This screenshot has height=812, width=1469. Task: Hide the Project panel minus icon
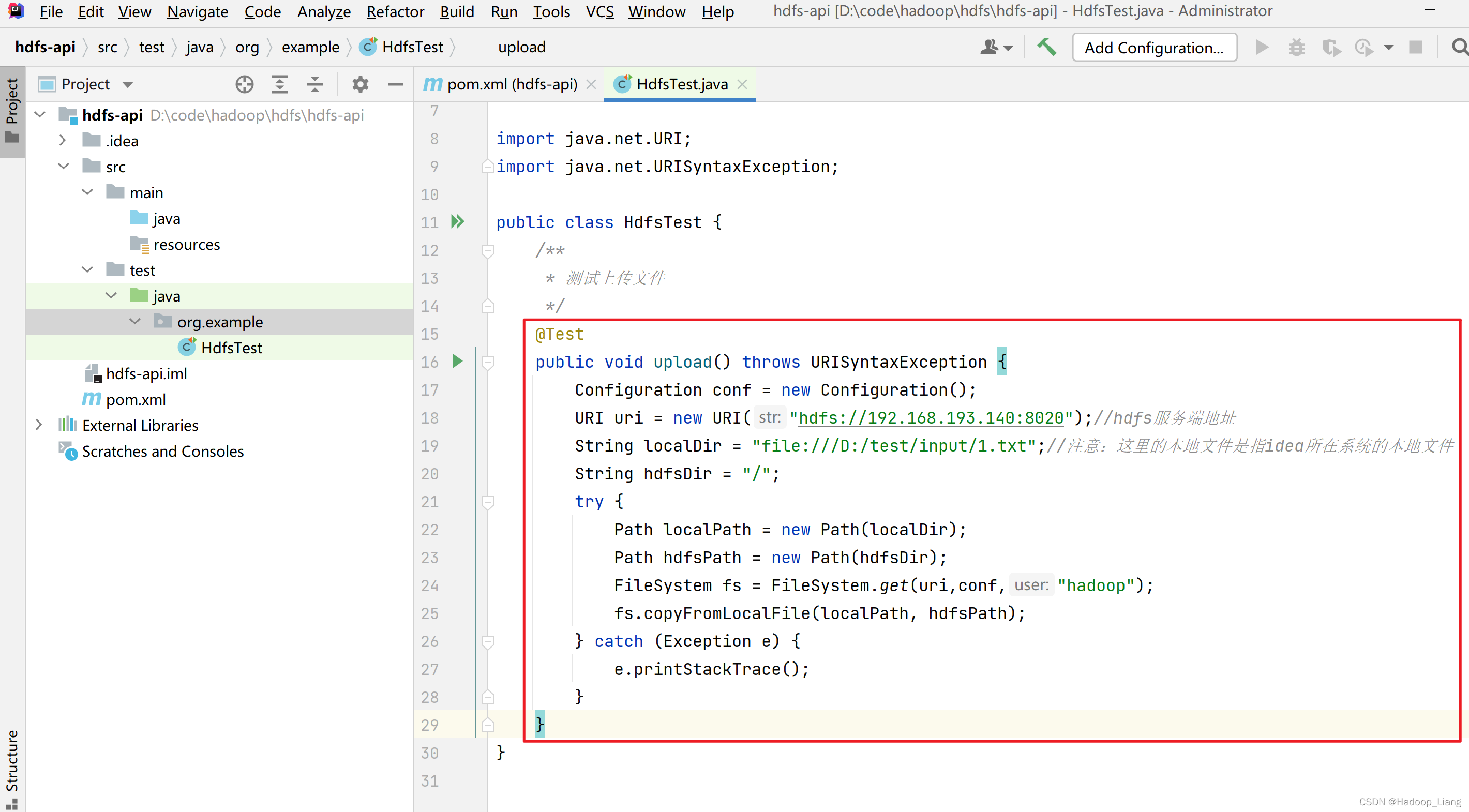click(395, 84)
